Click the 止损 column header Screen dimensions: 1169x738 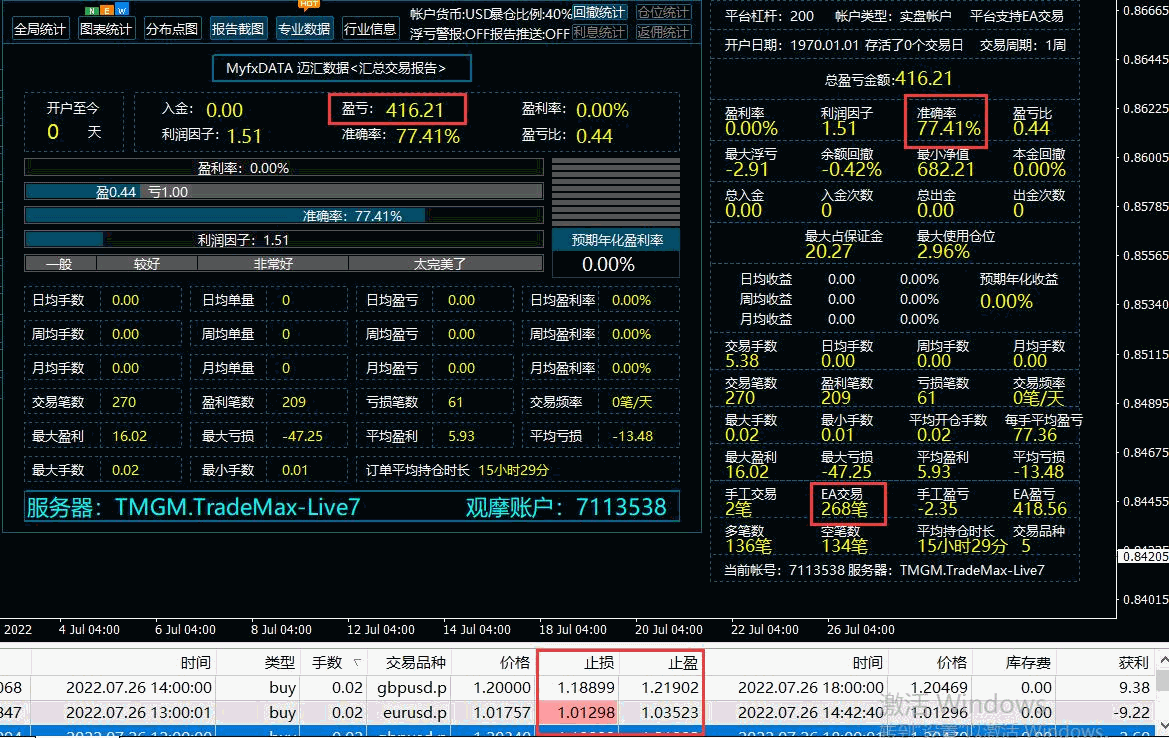tap(579, 662)
